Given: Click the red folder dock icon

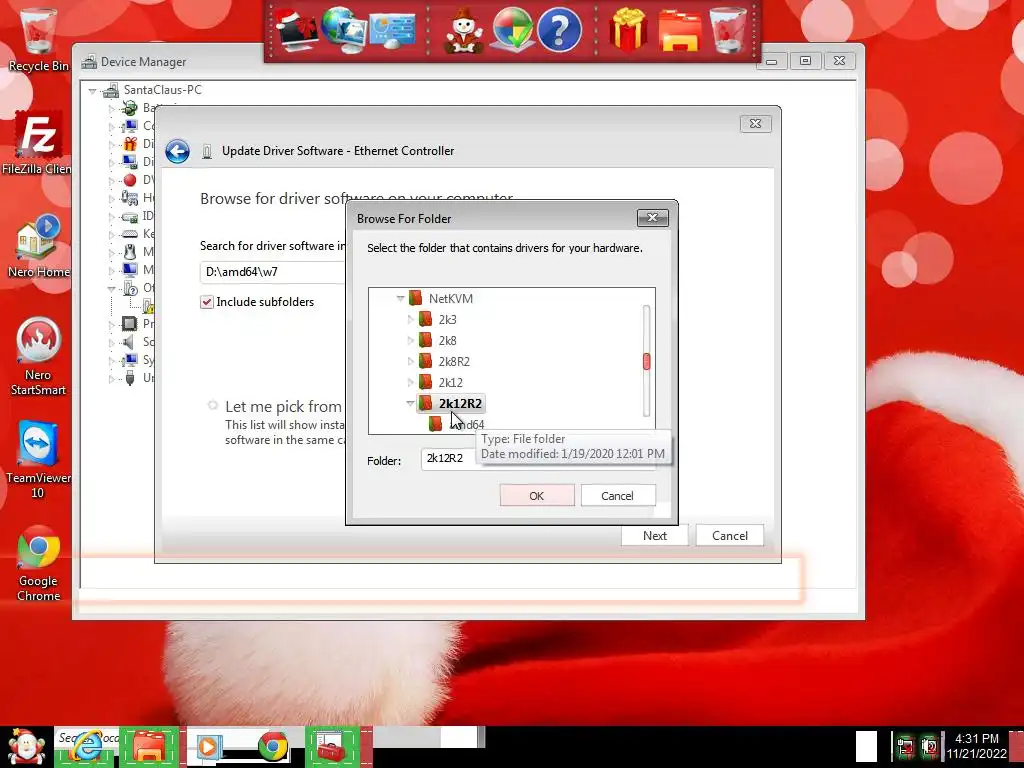Looking at the screenshot, I should tap(679, 30).
